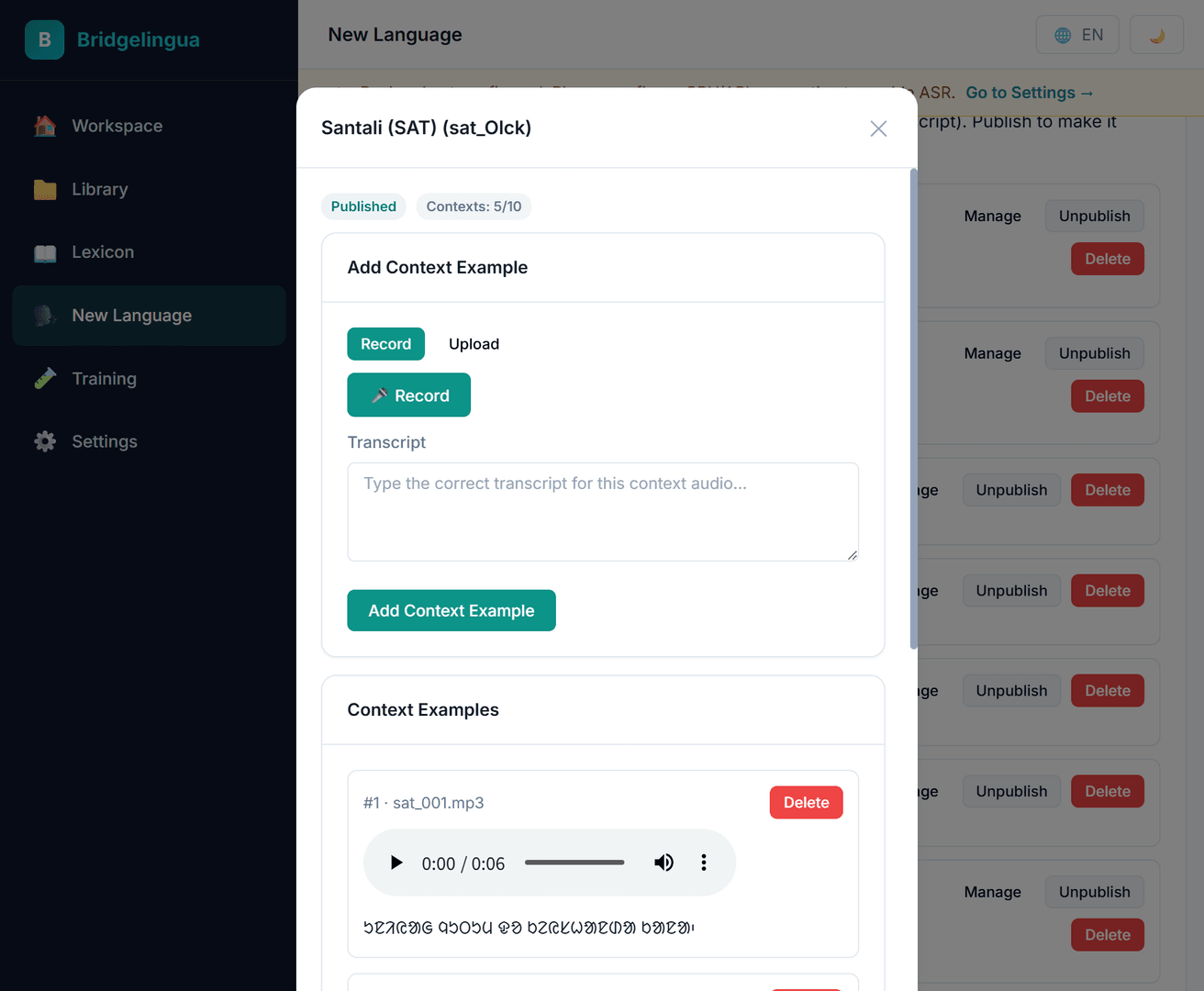
Task: Open the EN language selector
Action: (x=1077, y=34)
